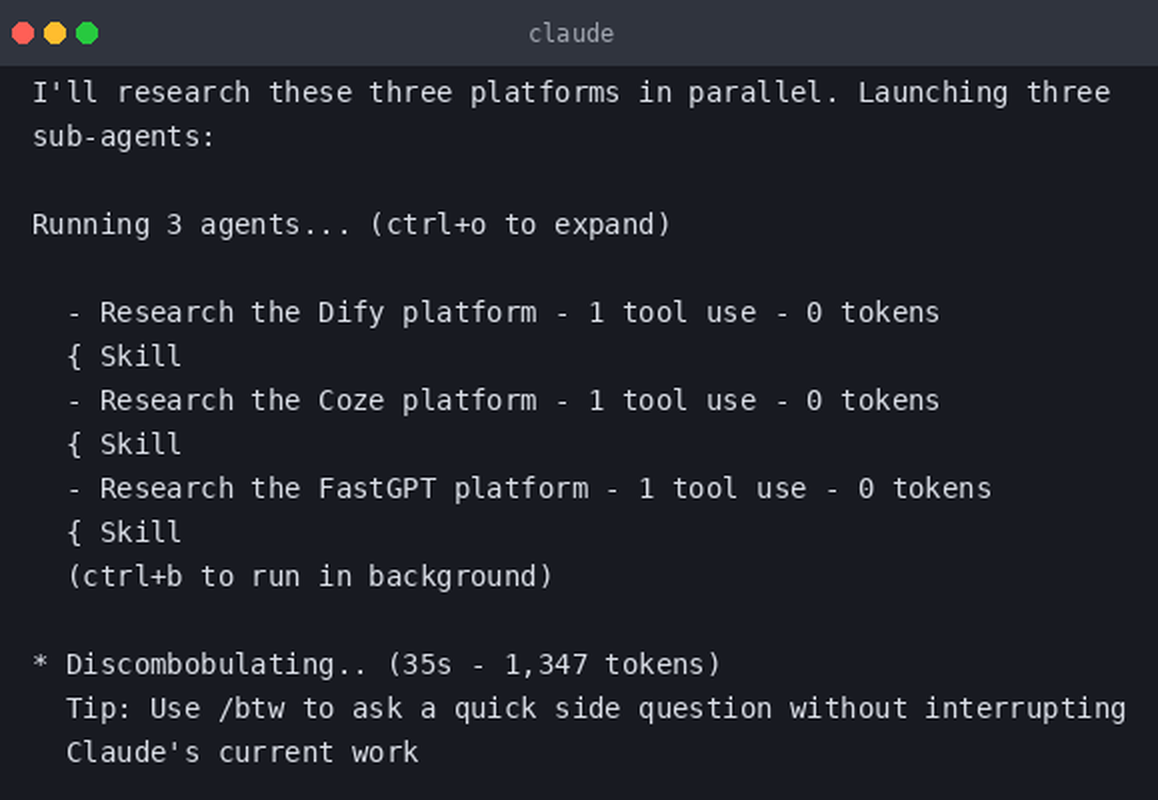Click the asterisk spinner beside Discombobulating
This screenshot has height=800, width=1158.
(40, 662)
